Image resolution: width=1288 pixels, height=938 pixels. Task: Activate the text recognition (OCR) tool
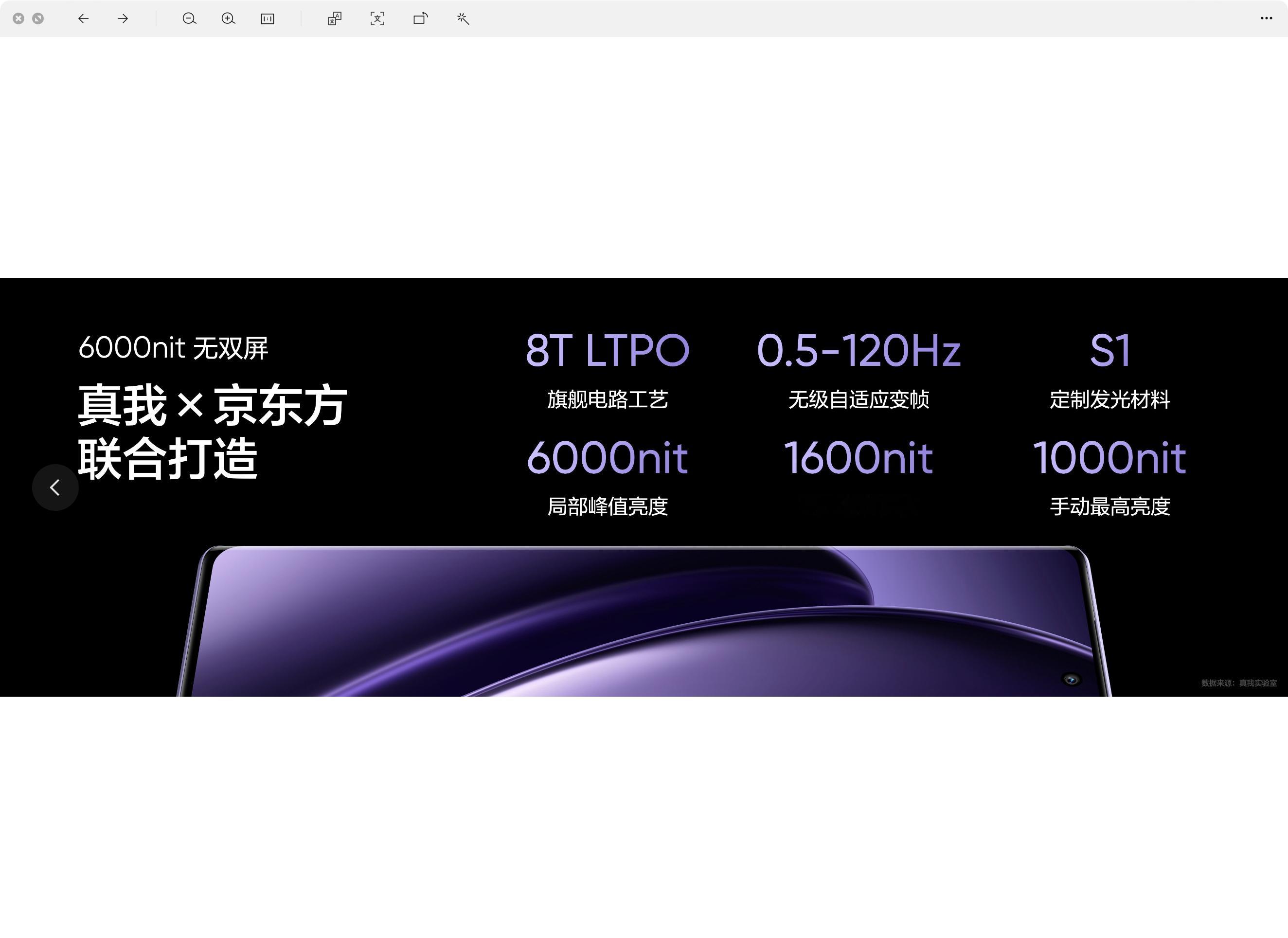(377, 19)
